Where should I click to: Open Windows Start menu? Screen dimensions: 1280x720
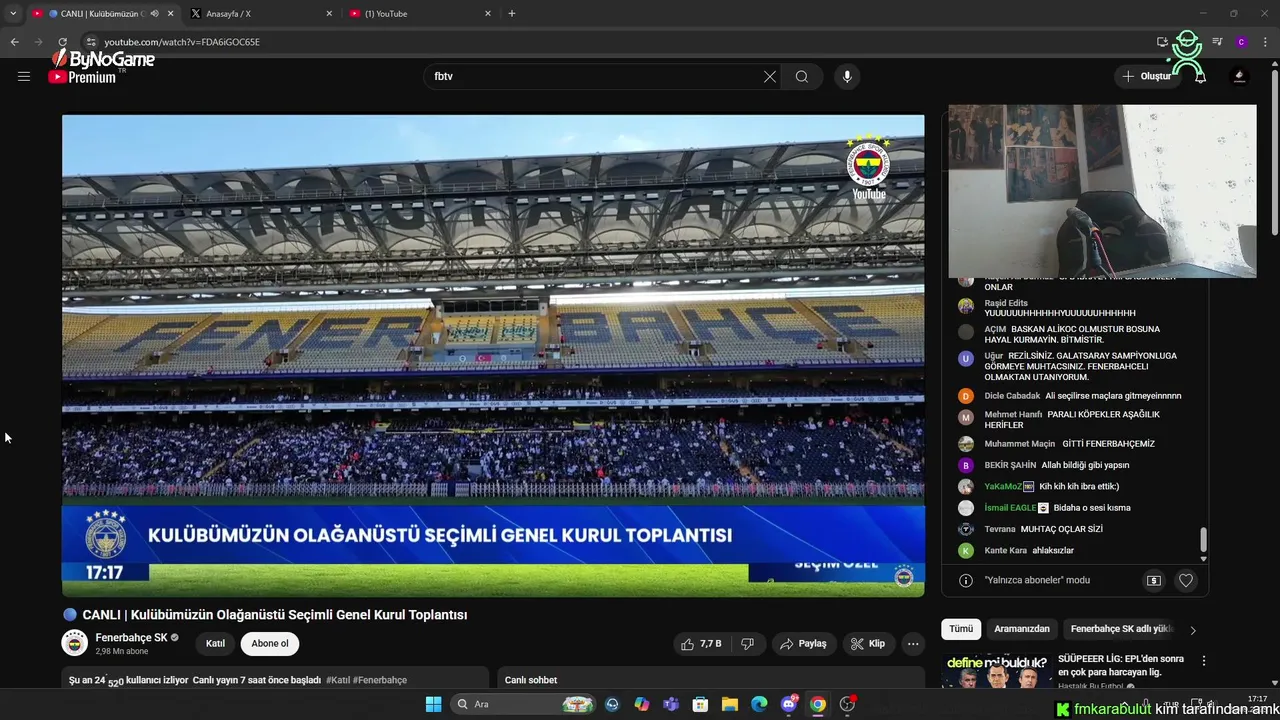[x=433, y=704]
